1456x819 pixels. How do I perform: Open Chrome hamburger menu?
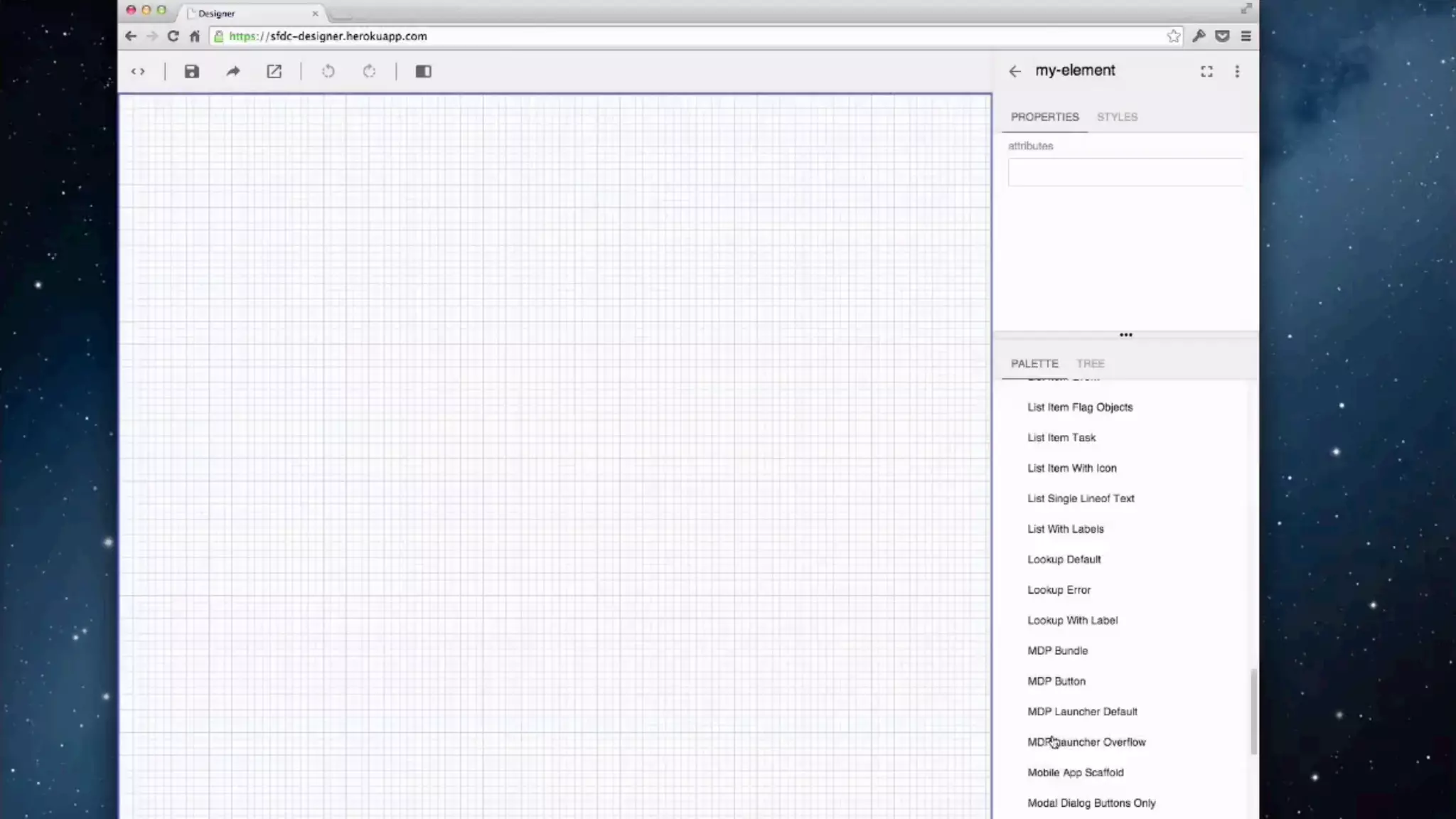[x=1246, y=36]
